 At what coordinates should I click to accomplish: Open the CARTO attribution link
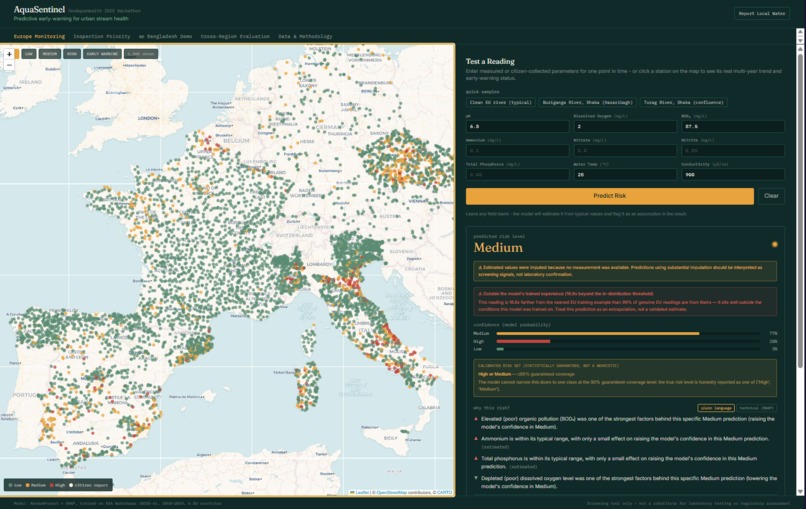tap(445, 493)
